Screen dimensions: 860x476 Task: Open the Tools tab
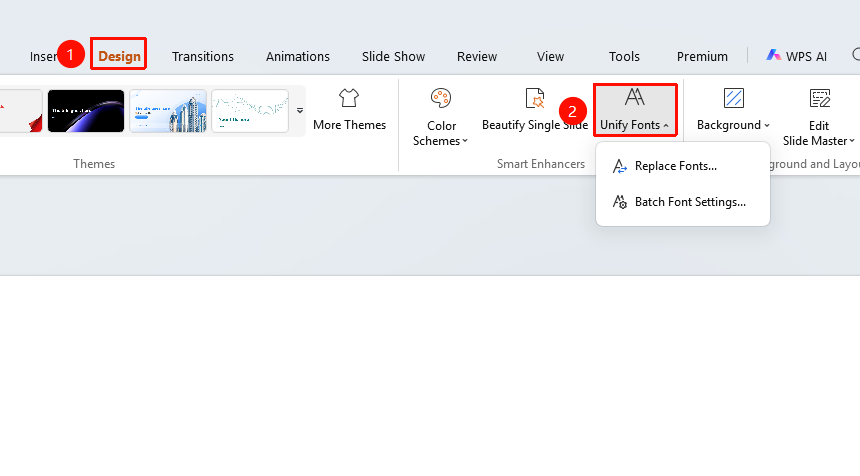click(x=624, y=56)
